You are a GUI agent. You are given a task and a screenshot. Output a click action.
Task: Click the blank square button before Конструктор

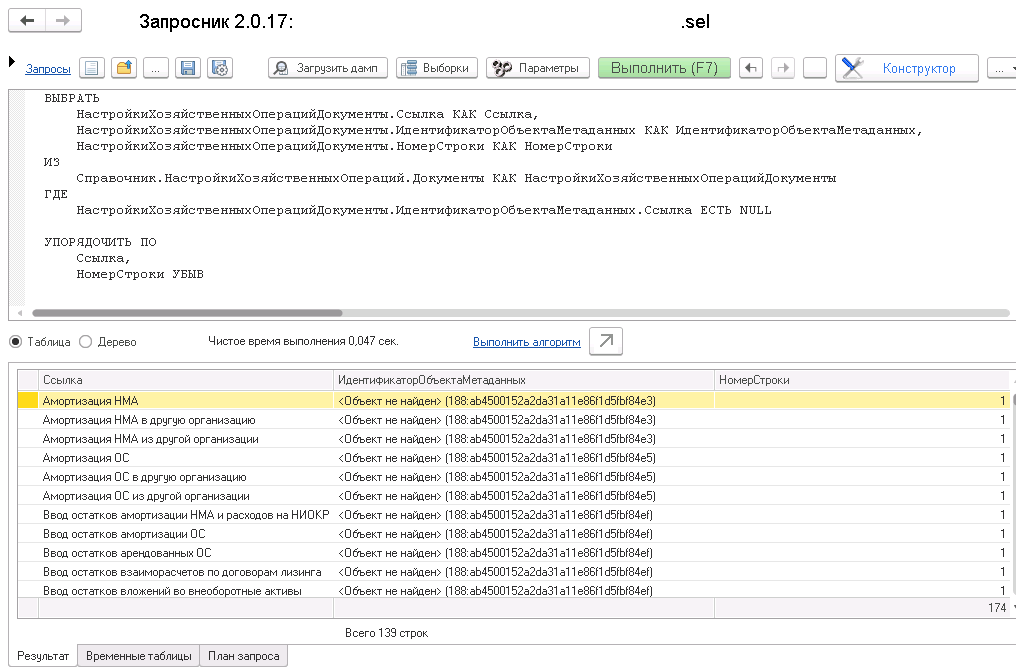click(x=814, y=68)
